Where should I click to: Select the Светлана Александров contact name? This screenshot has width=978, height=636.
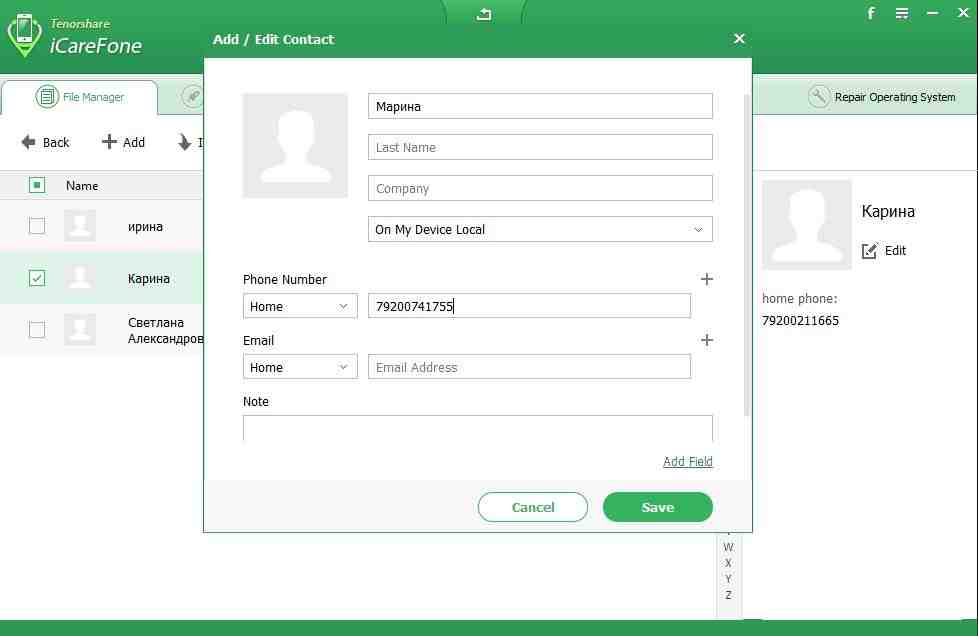pyautogui.click(x=165, y=330)
